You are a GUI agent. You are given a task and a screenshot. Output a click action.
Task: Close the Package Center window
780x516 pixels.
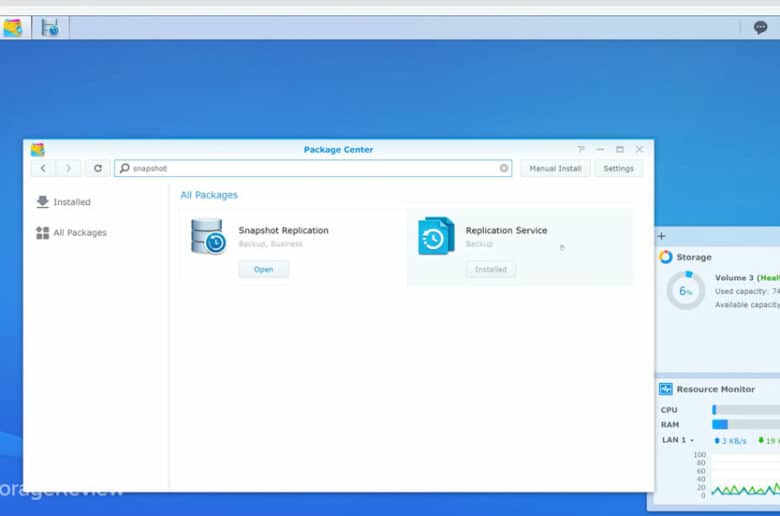pyautogui.click(x=639, y=149)
